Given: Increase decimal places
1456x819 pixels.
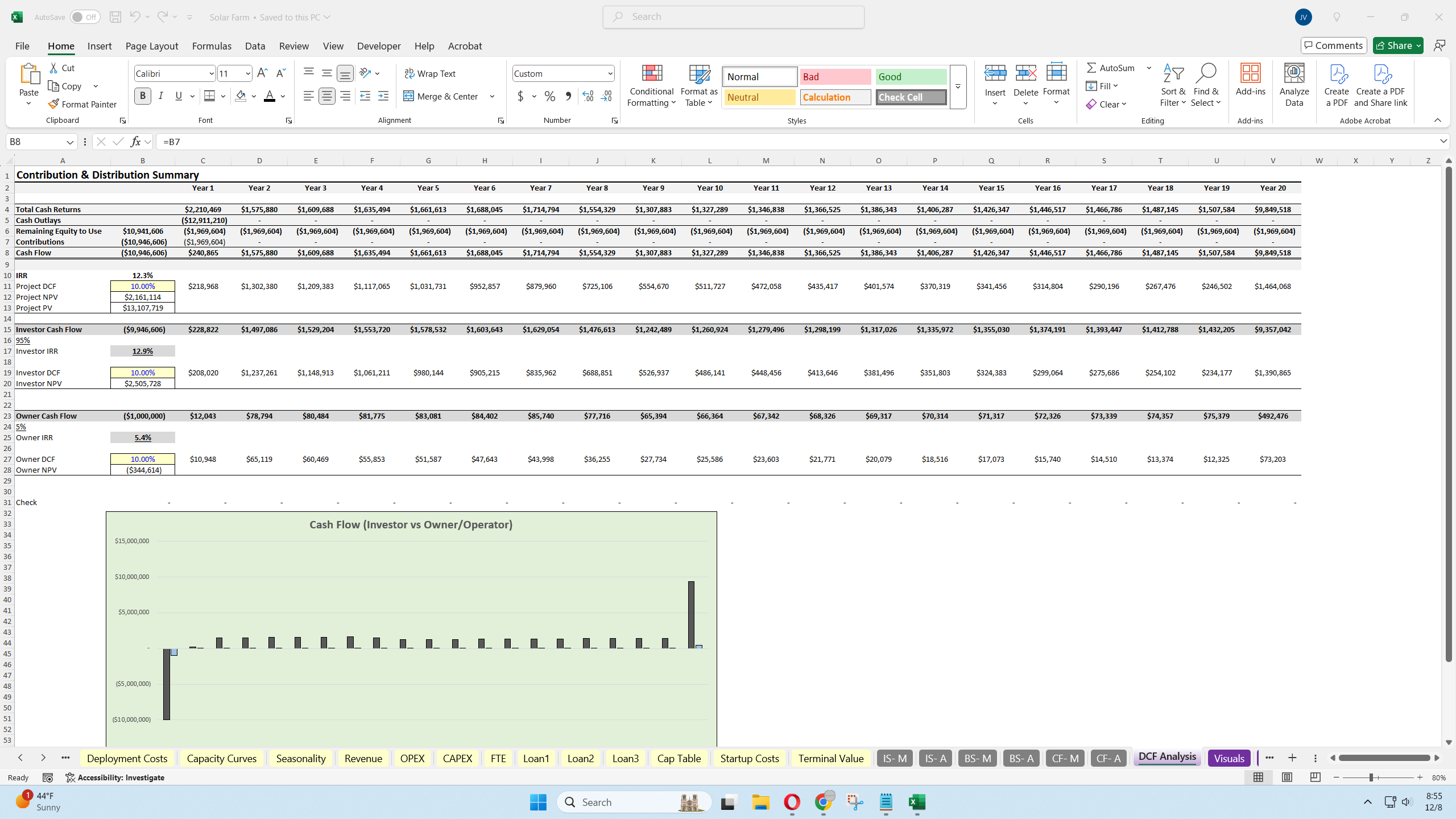Looking at the screenshot, I should (588, 96).
